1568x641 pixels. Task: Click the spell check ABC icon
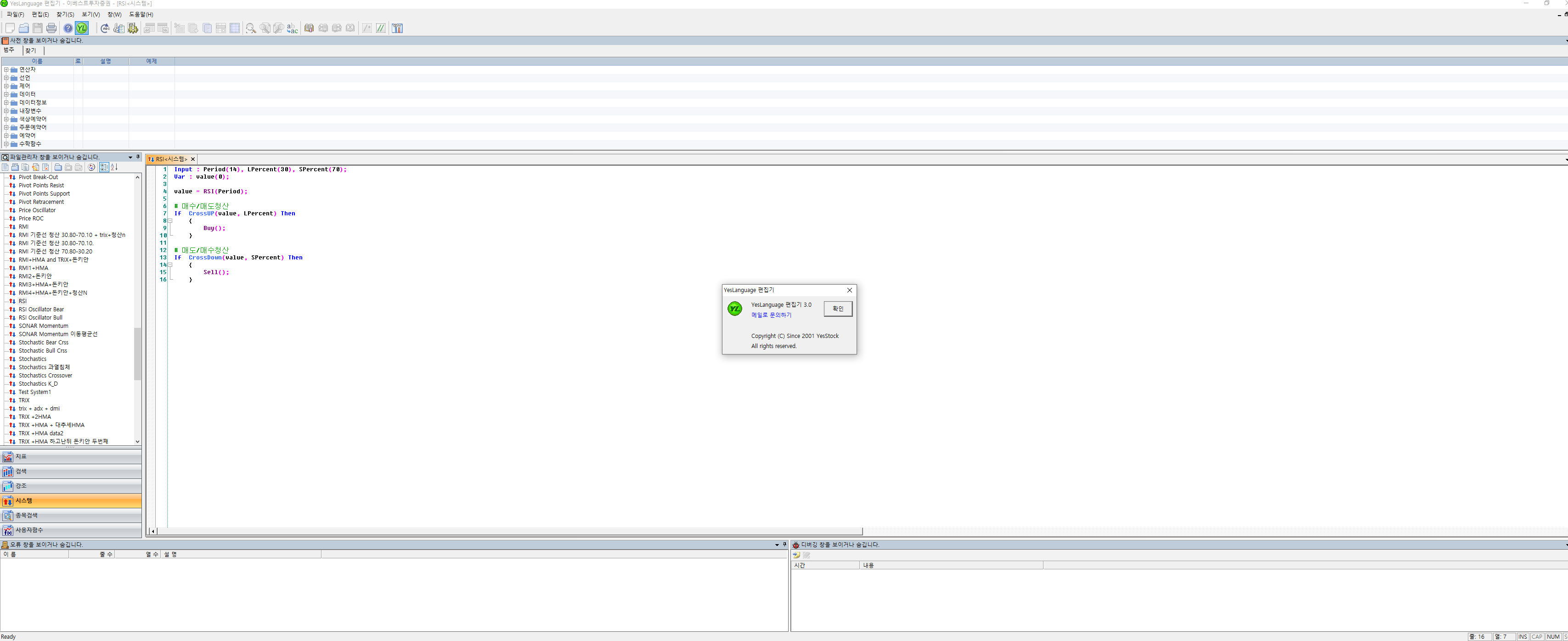tap(105, 28)
